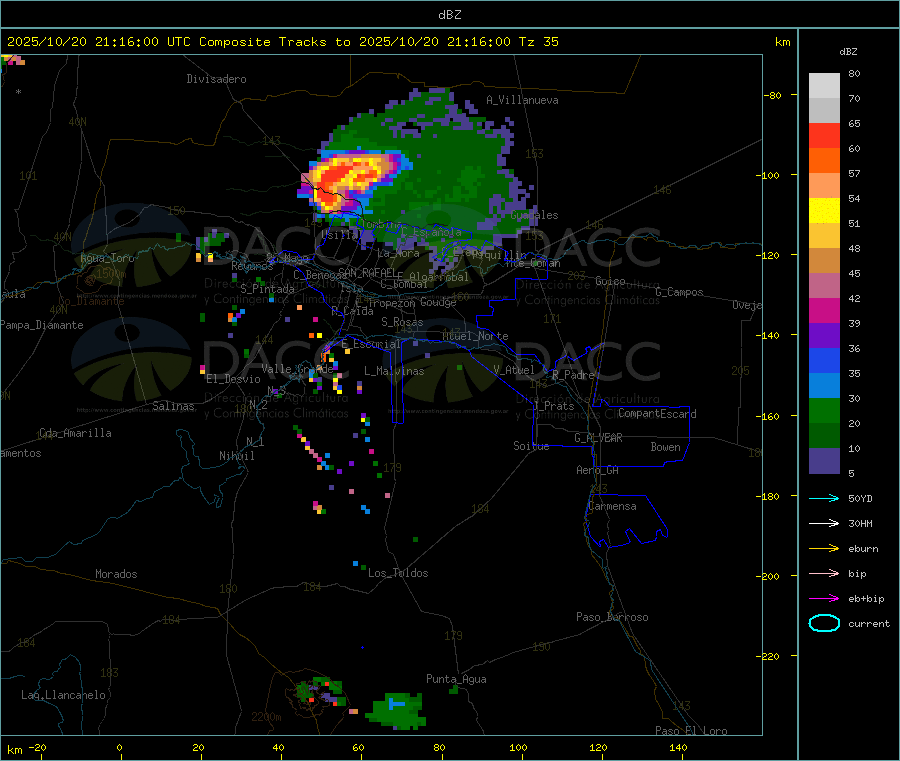Click the 'A_Villanueva' map label
The height and width of the screenshot is (761, 900).
tap(522, 100)
